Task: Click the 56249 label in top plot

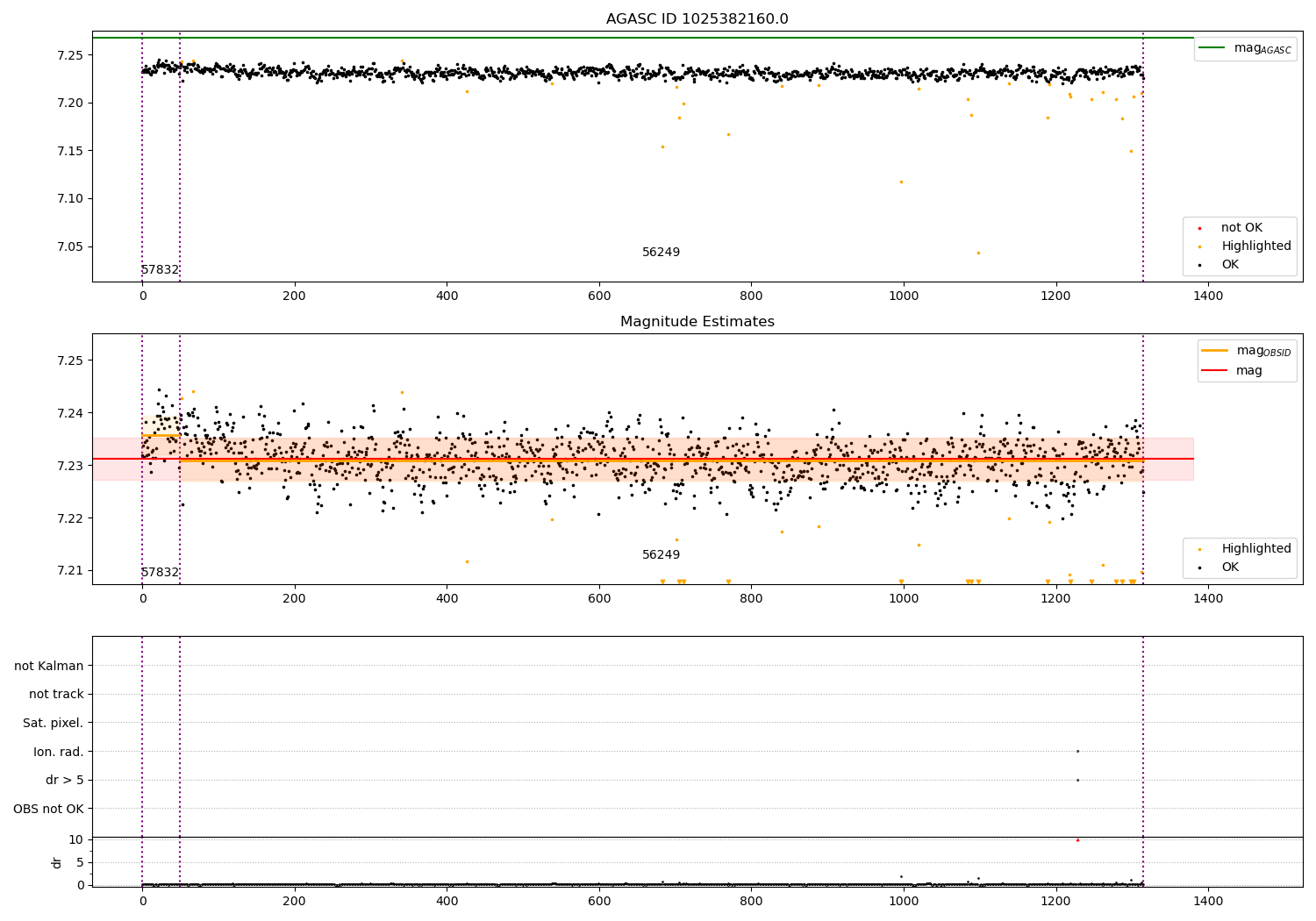Action: (x=661, y=253)
